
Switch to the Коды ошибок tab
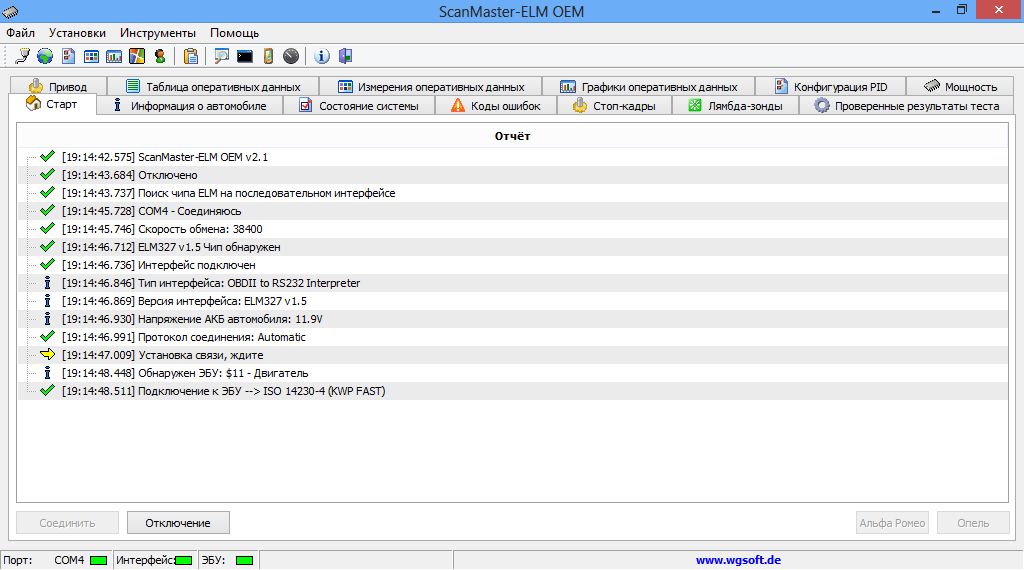pyautogui.click(x=494, y=106)
